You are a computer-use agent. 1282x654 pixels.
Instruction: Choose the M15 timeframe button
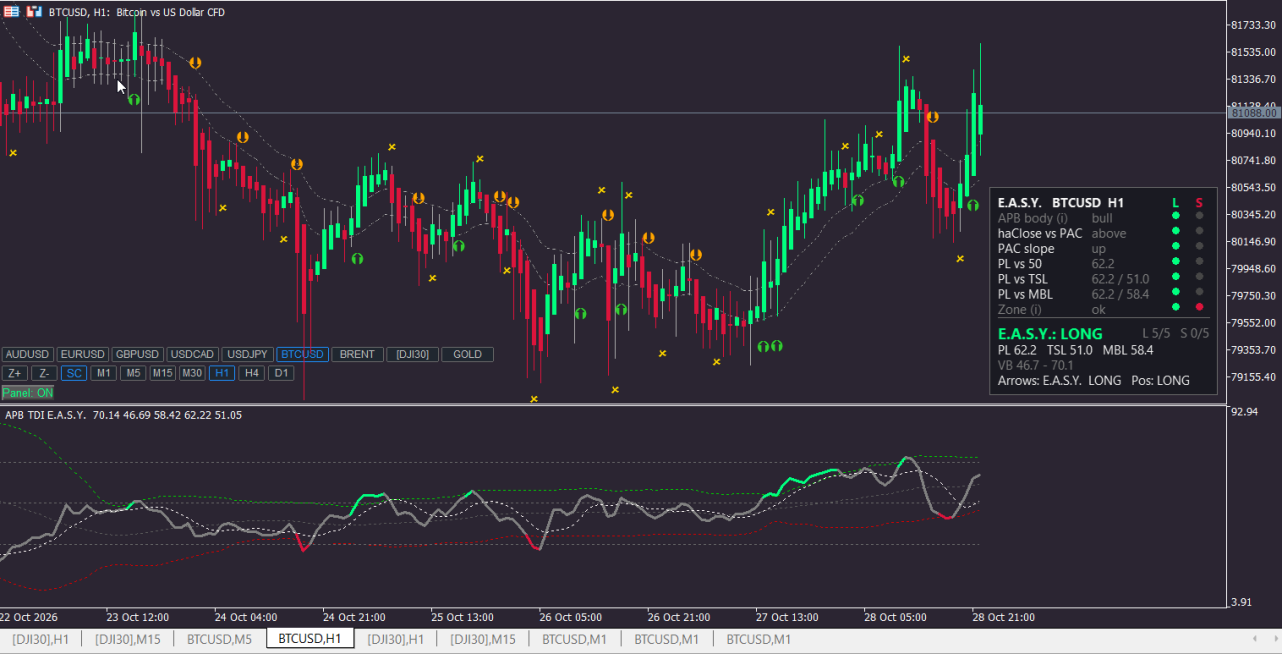163,373
